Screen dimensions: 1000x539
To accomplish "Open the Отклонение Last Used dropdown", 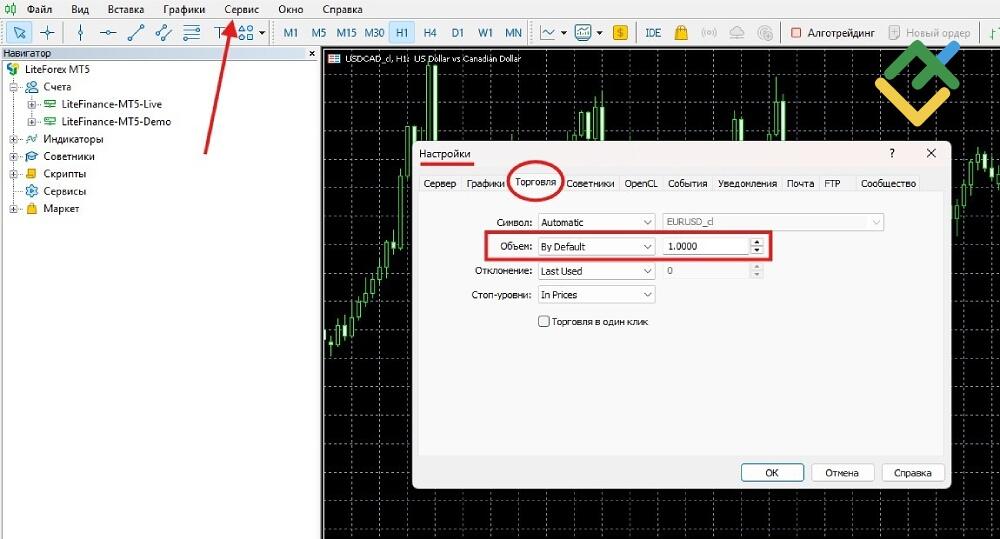I will (596, 271).
